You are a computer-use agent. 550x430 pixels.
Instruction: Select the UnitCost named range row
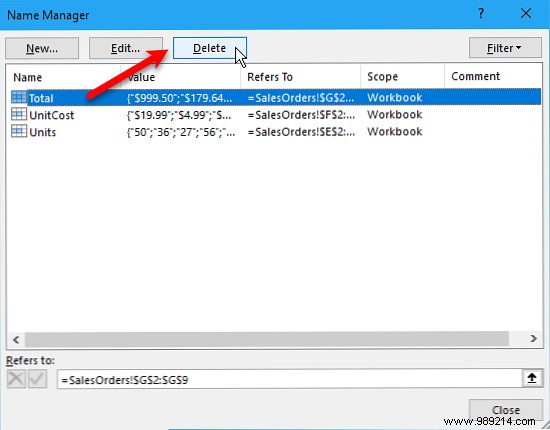275,114
